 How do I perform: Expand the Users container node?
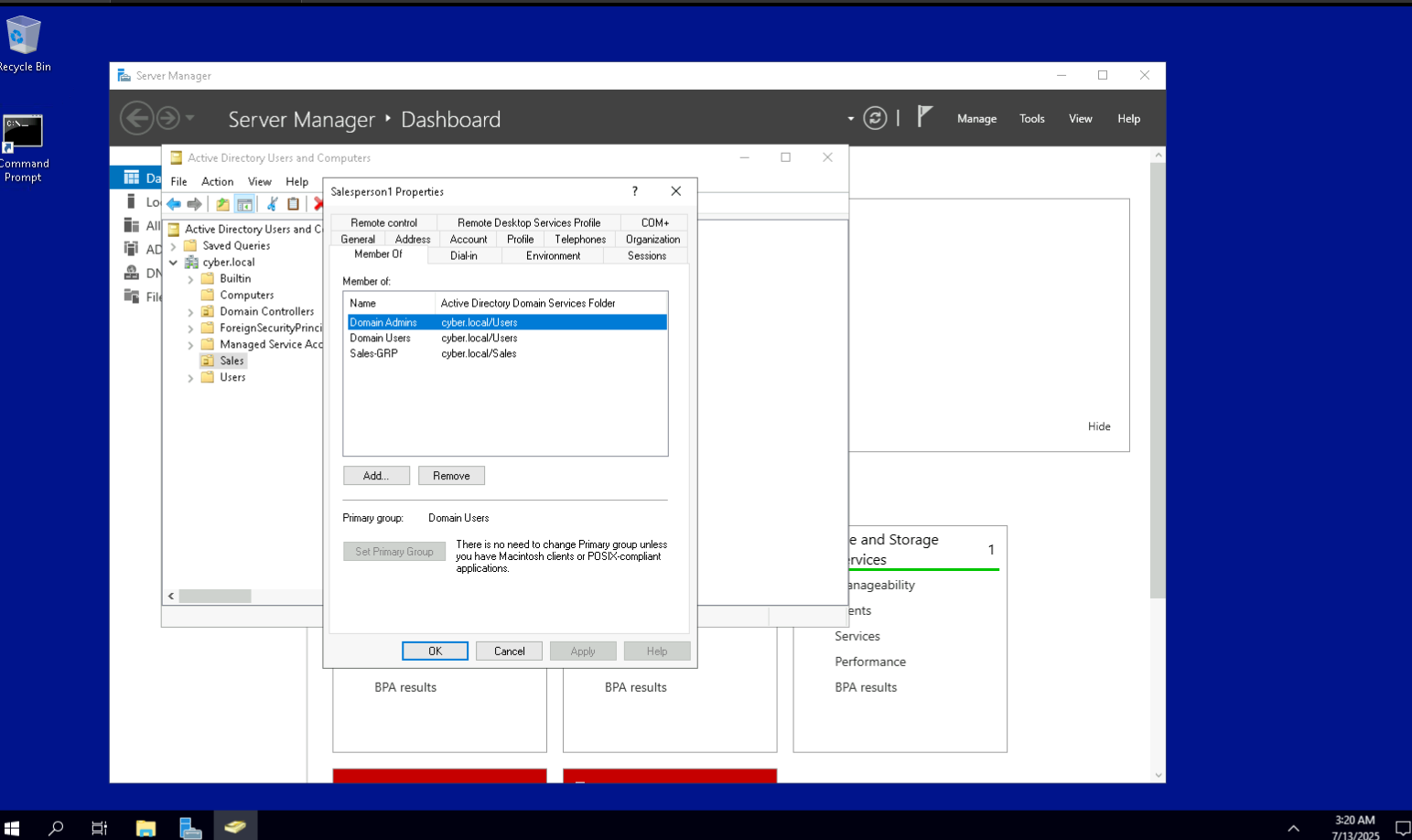click(x=190, y=378)
